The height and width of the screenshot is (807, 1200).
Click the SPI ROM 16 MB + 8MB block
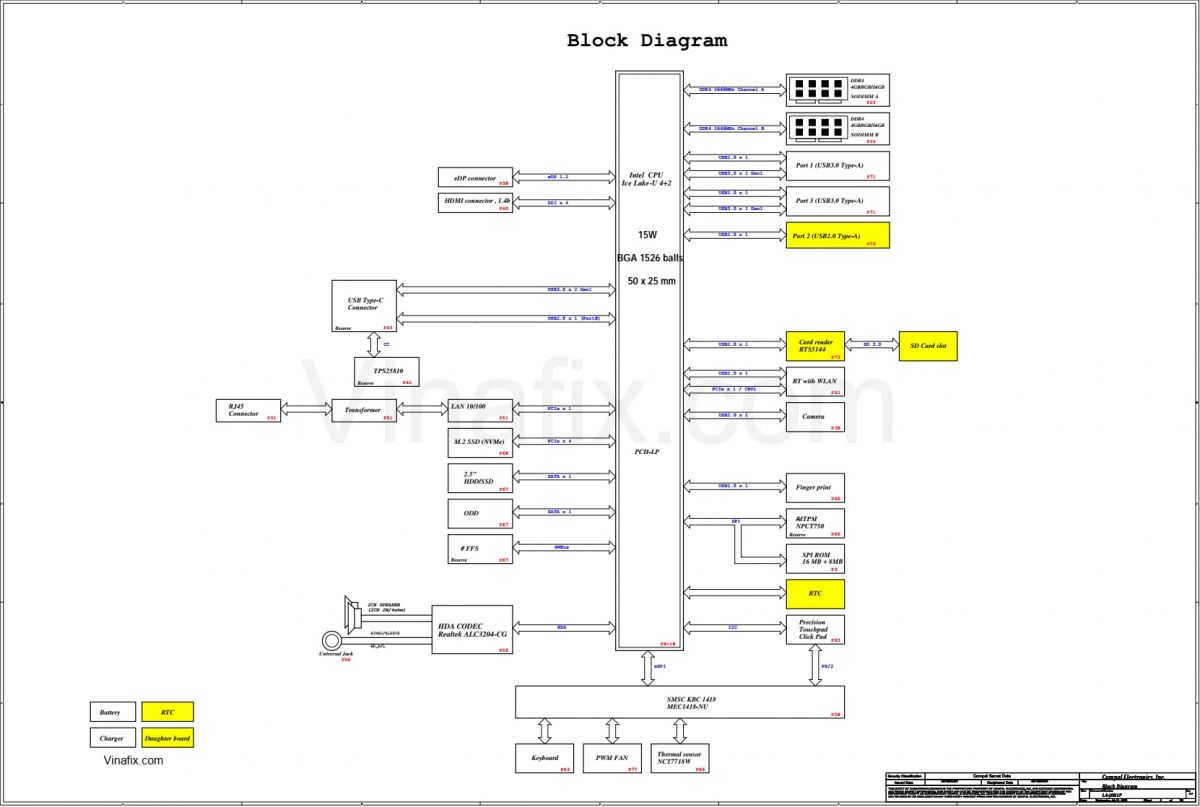click(815, 558)
